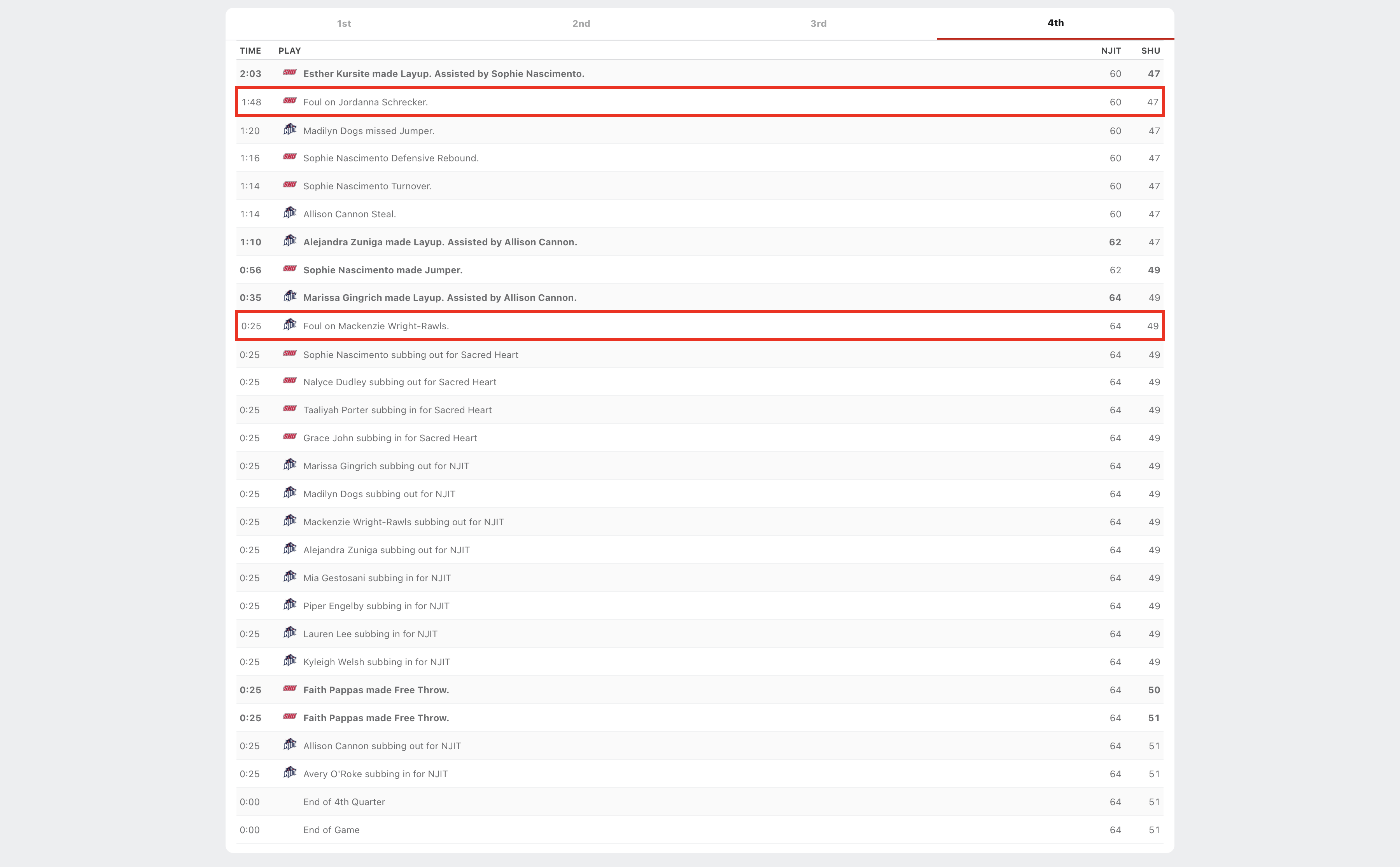Click SHU logo on first Faith Pappas free throw

point(290,689)
